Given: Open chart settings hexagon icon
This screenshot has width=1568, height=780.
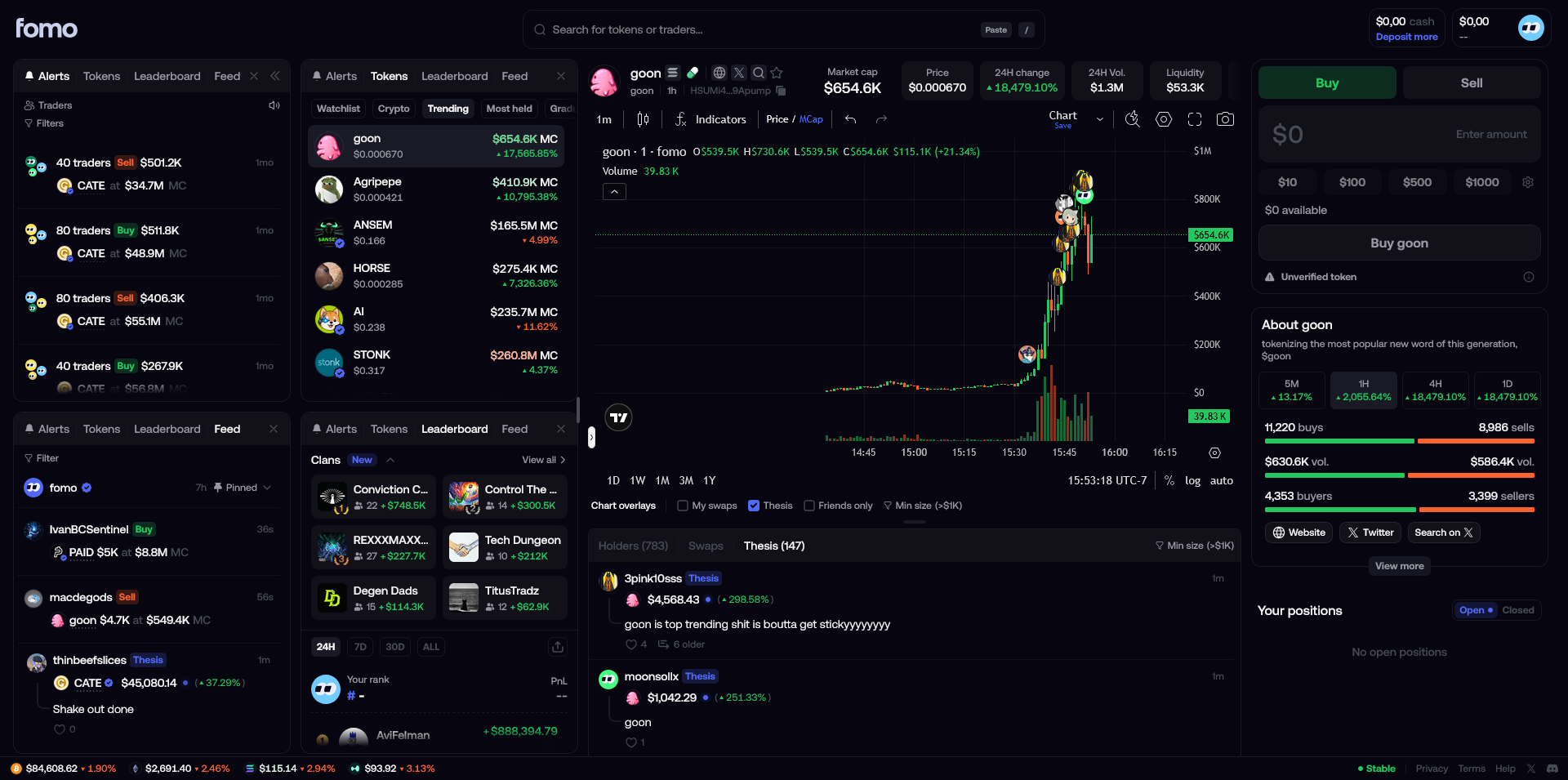Looking at the screenshot, I should click(1164, 119).
